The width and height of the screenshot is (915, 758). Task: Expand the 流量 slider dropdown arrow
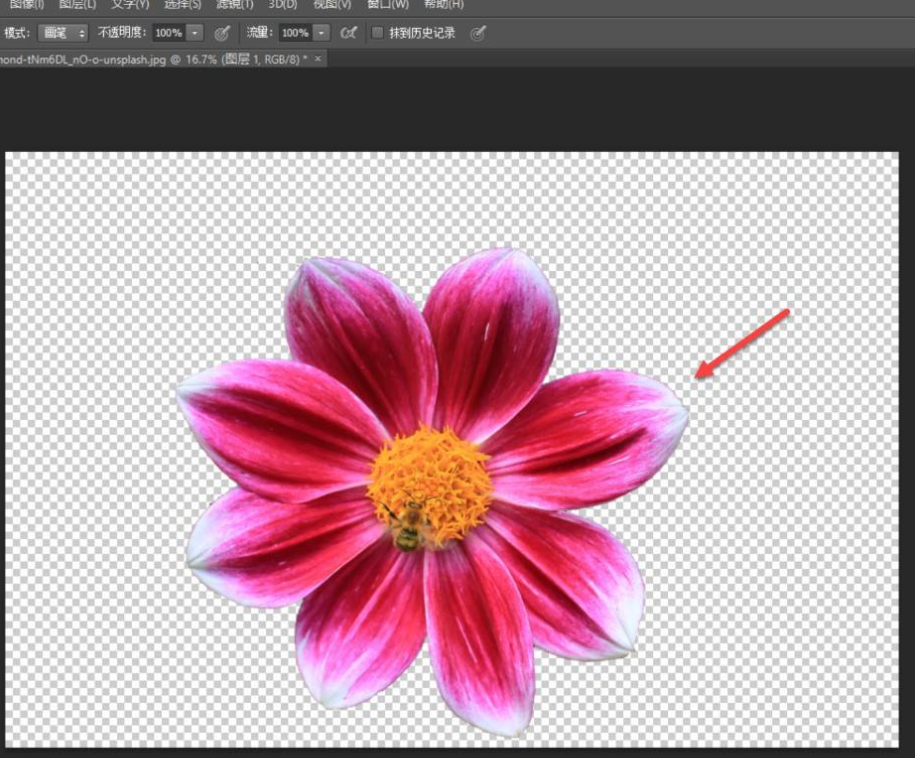[322, 33]
